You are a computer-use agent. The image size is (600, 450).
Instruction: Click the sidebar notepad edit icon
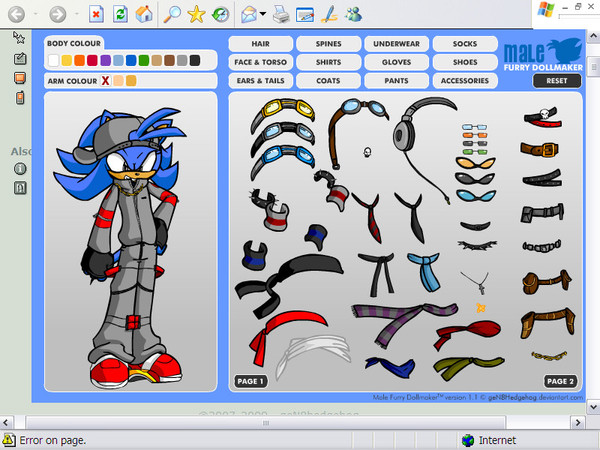[20, 58]
